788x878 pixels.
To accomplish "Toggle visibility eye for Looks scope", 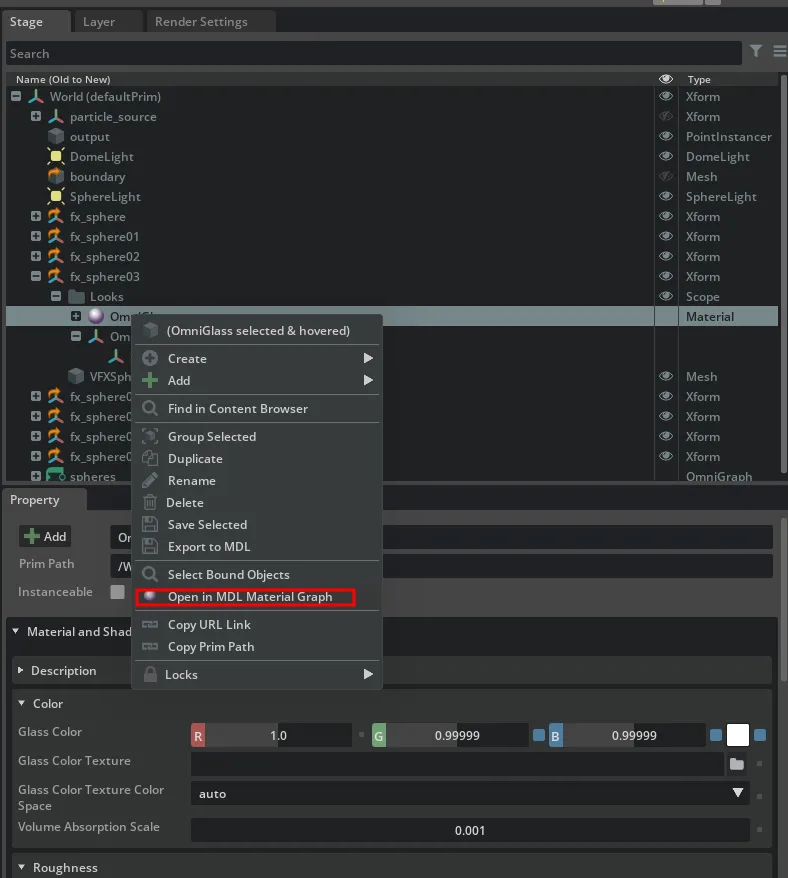I will (x=665, y=296).
